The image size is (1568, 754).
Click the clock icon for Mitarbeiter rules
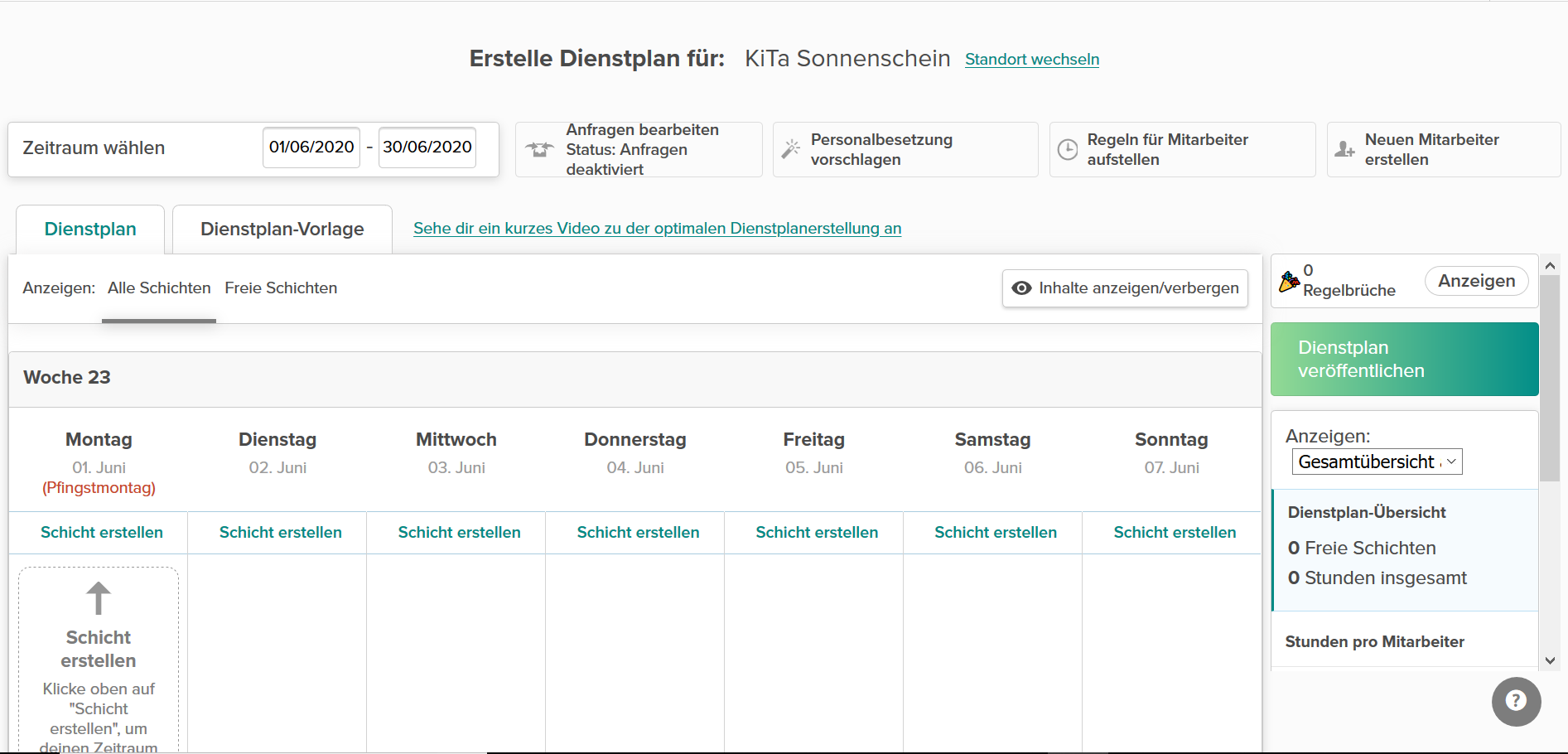point(1068,149)
